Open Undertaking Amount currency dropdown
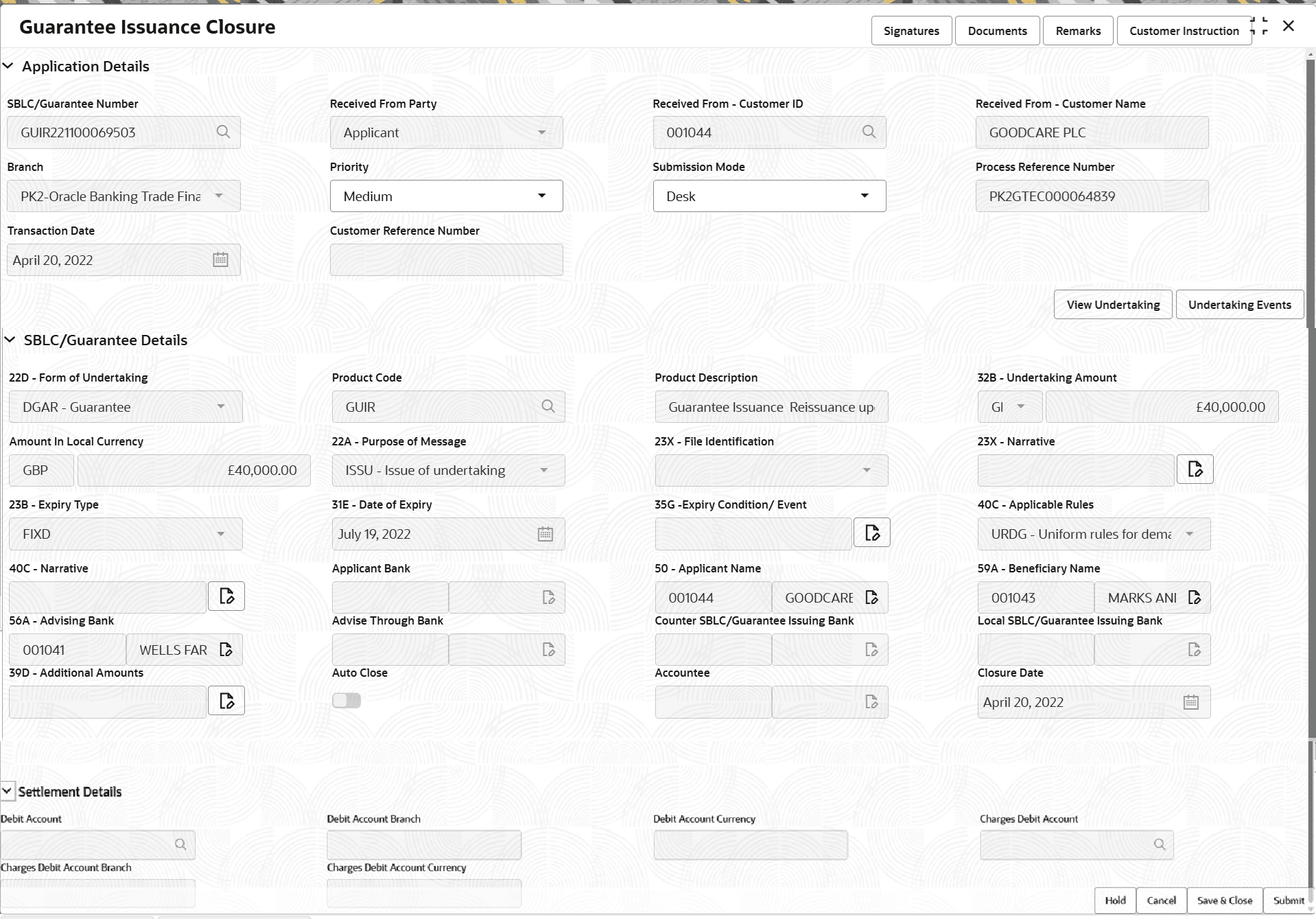This screenshot has width=1316, height=919. 1010,407
